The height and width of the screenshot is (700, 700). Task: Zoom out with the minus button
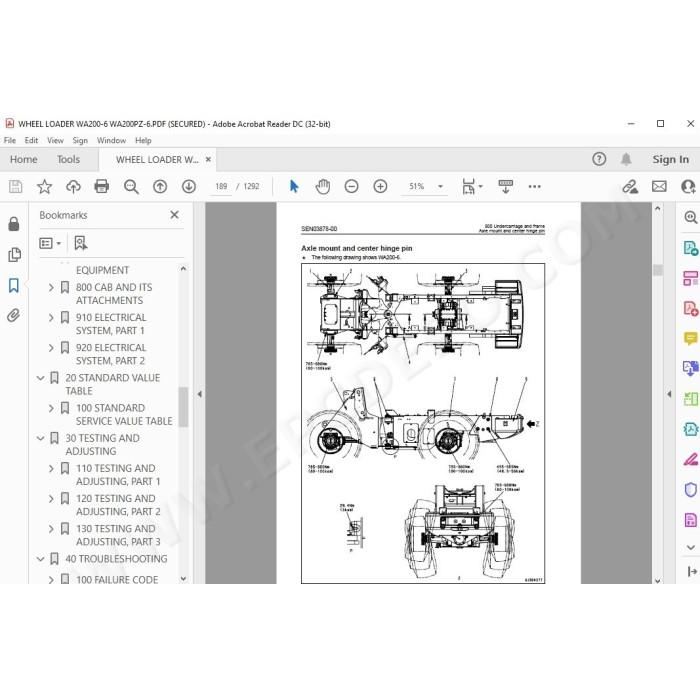click(351, 186)
